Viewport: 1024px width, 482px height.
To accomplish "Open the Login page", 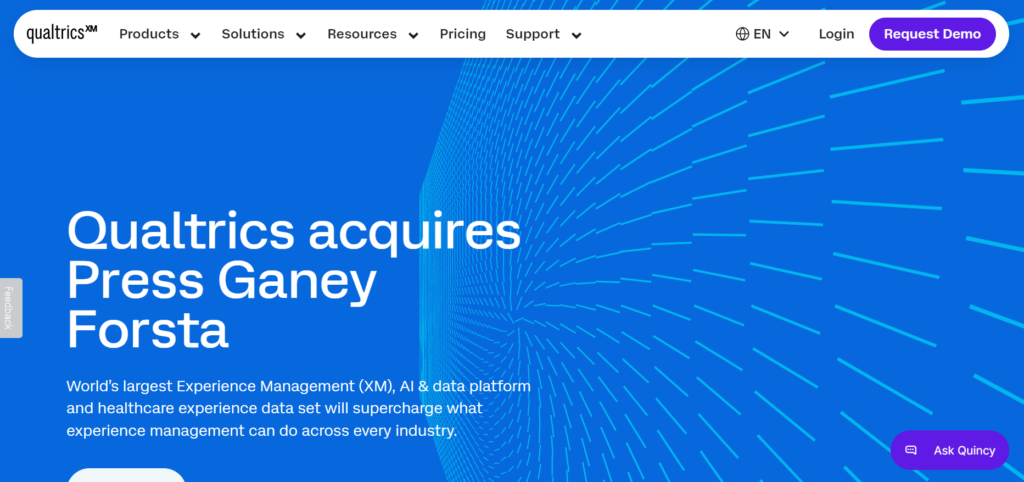I will [x=837, y=34].
